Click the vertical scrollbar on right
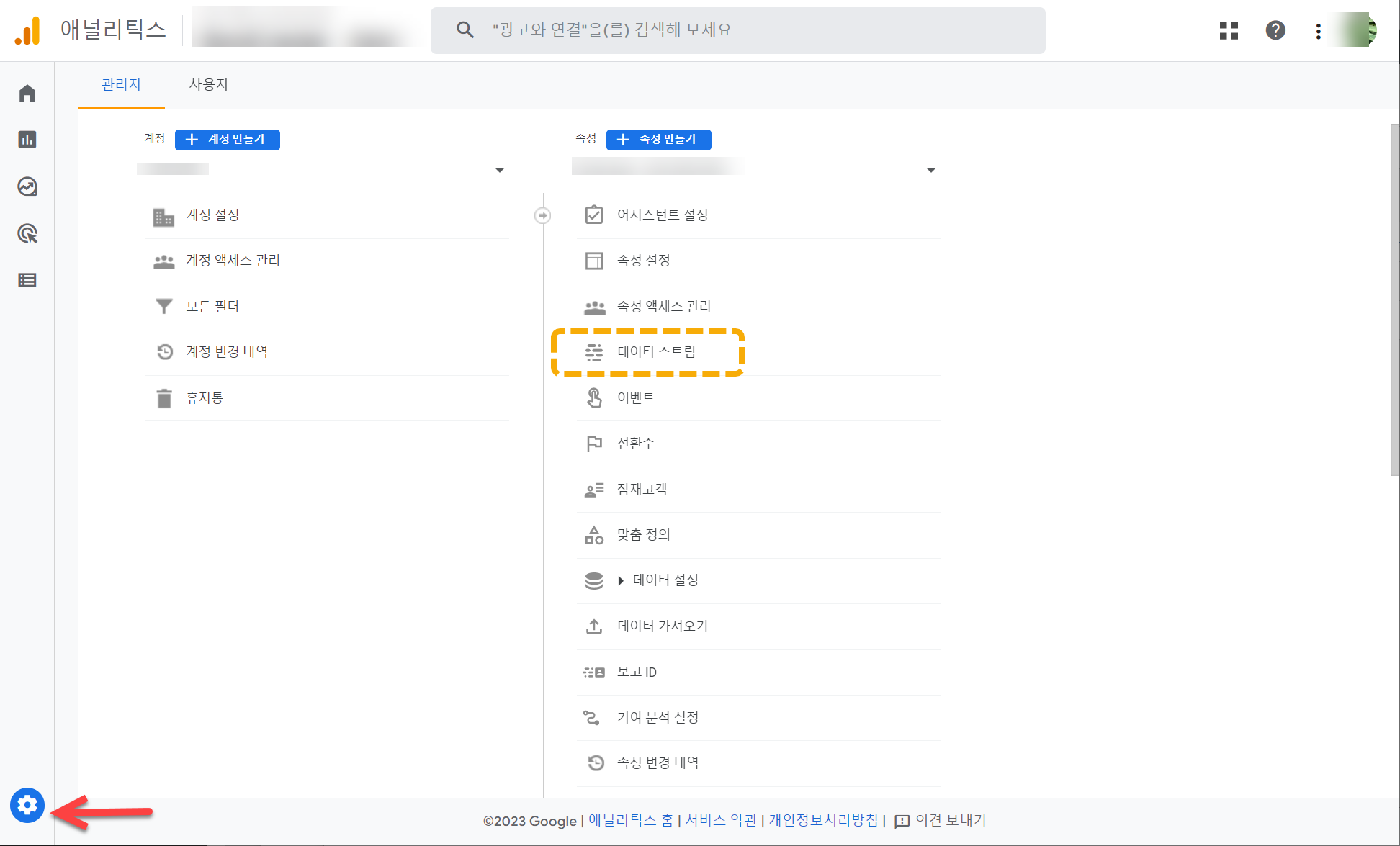1400x846 pixels. coord(1394,299)
